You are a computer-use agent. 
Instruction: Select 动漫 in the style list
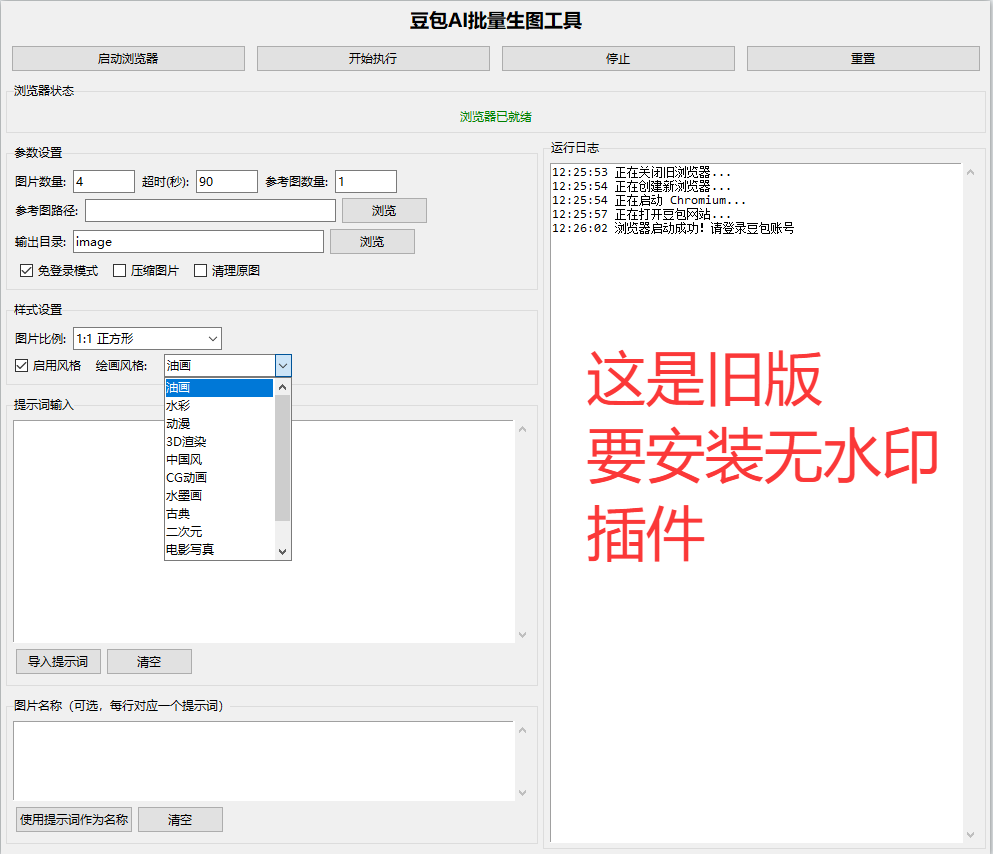coord(219,424)
